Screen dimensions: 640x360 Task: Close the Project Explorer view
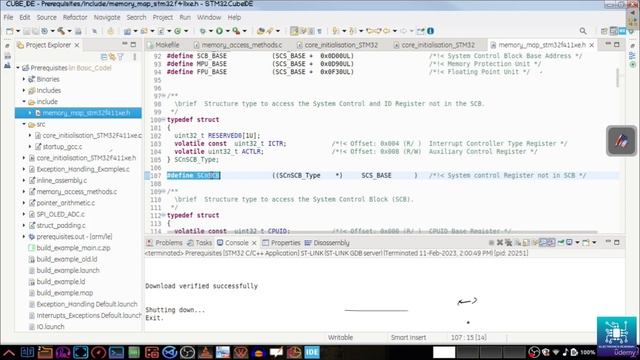click(77, 45)
